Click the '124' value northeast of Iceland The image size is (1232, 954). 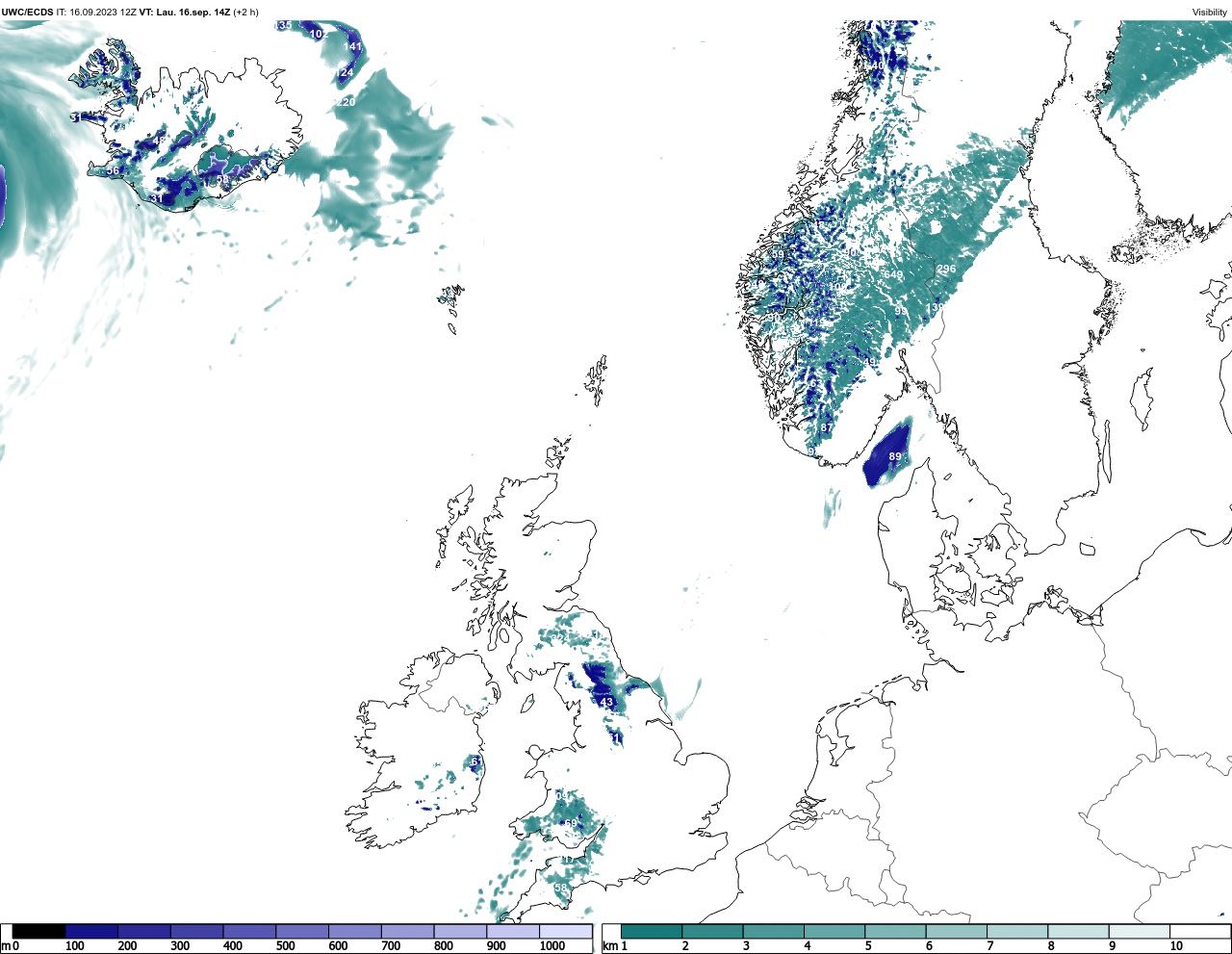point(346,72)
